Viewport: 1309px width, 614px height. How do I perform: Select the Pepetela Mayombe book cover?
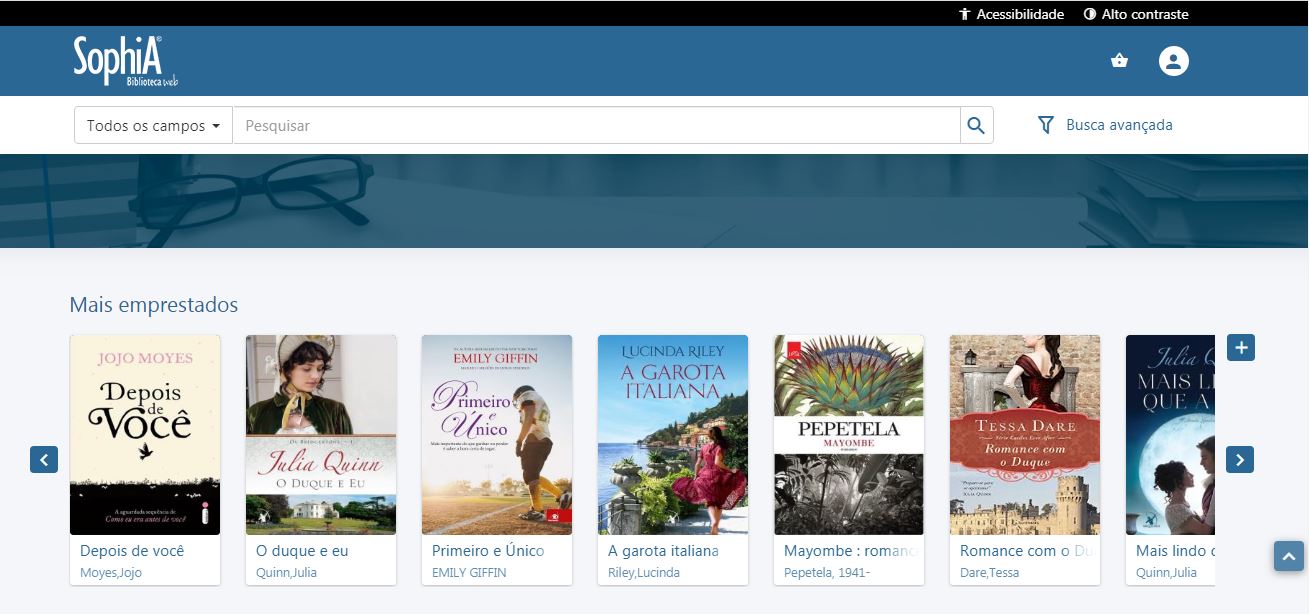point(849,434)
